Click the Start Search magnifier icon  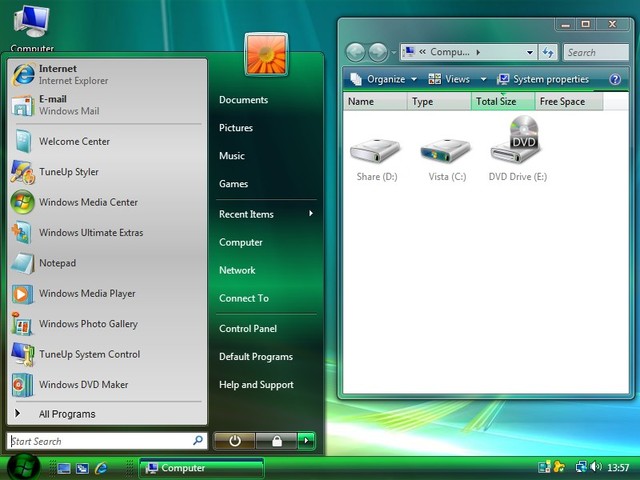coord(198,440)
